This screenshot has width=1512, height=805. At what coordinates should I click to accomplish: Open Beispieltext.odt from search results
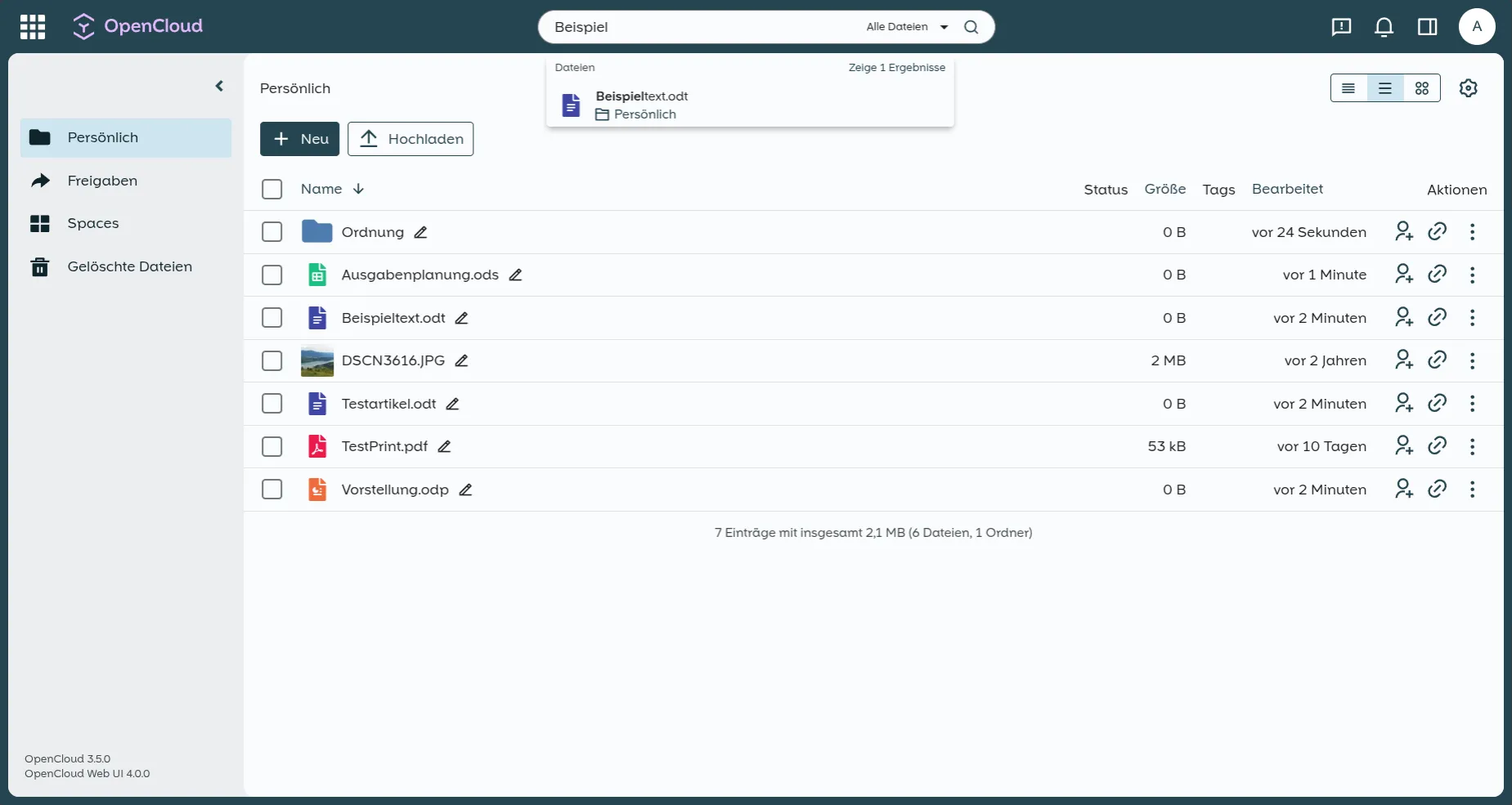tap(640, 105)
